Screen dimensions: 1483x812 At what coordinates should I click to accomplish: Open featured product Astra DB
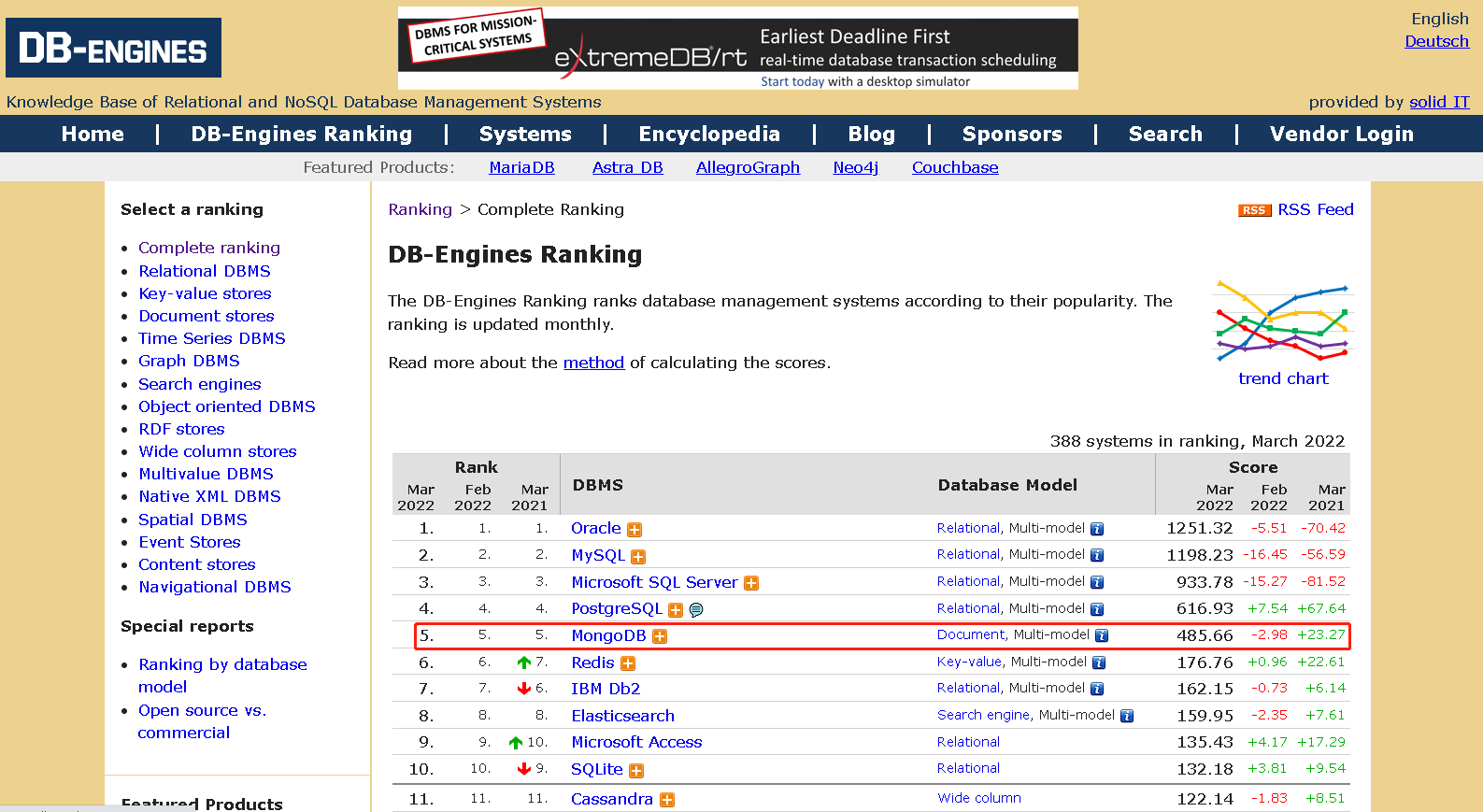627,167
